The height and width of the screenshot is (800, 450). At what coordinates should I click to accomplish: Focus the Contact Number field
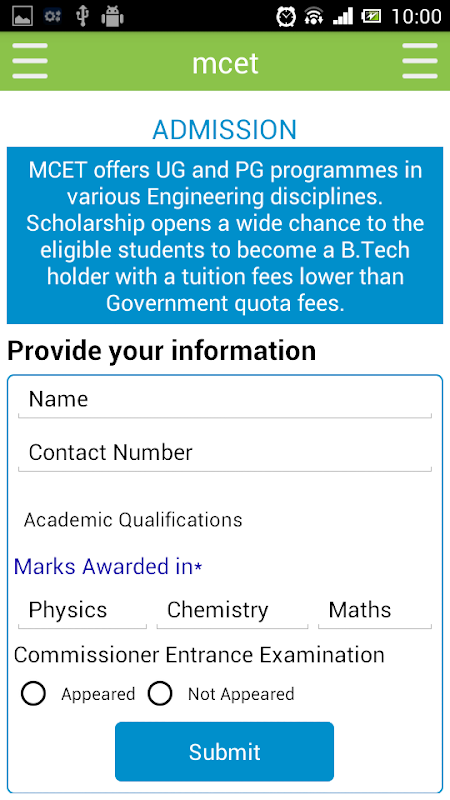coord(224,454)
